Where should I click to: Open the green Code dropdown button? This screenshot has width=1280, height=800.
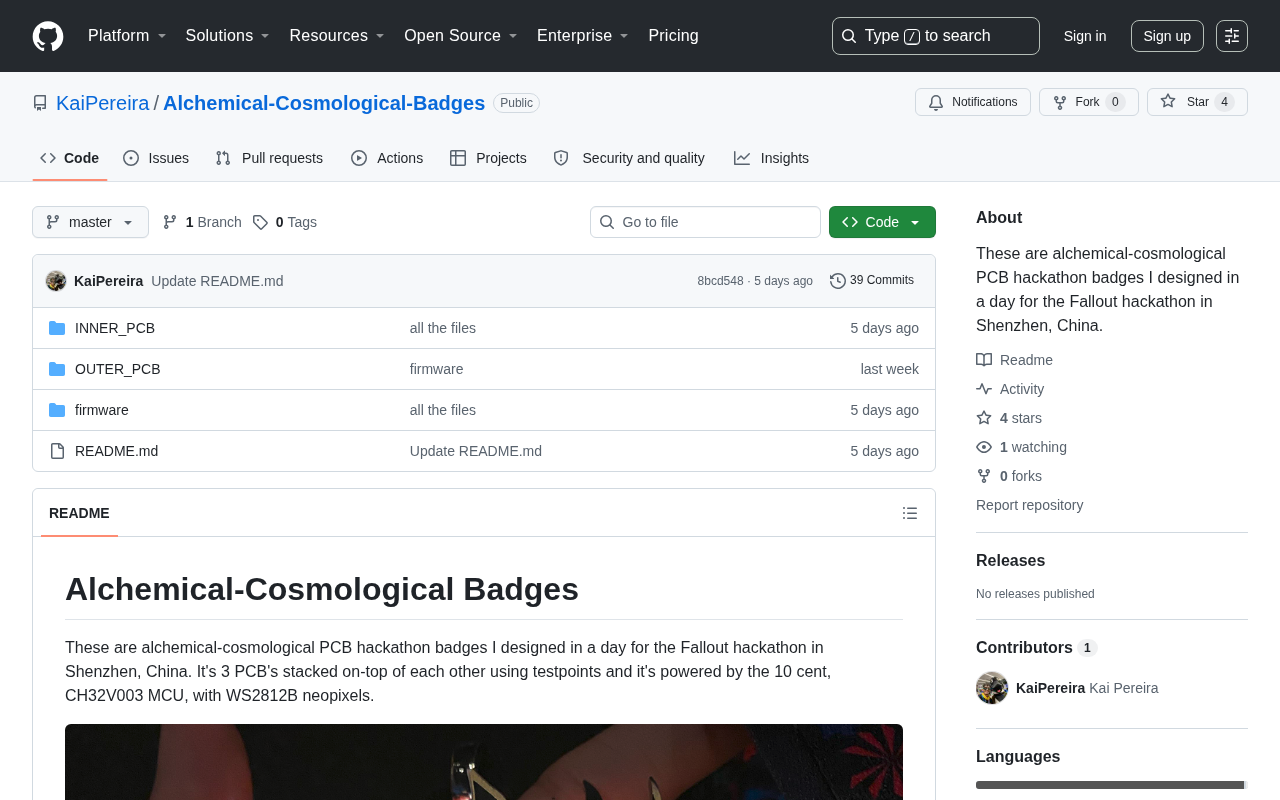point(882,222)
